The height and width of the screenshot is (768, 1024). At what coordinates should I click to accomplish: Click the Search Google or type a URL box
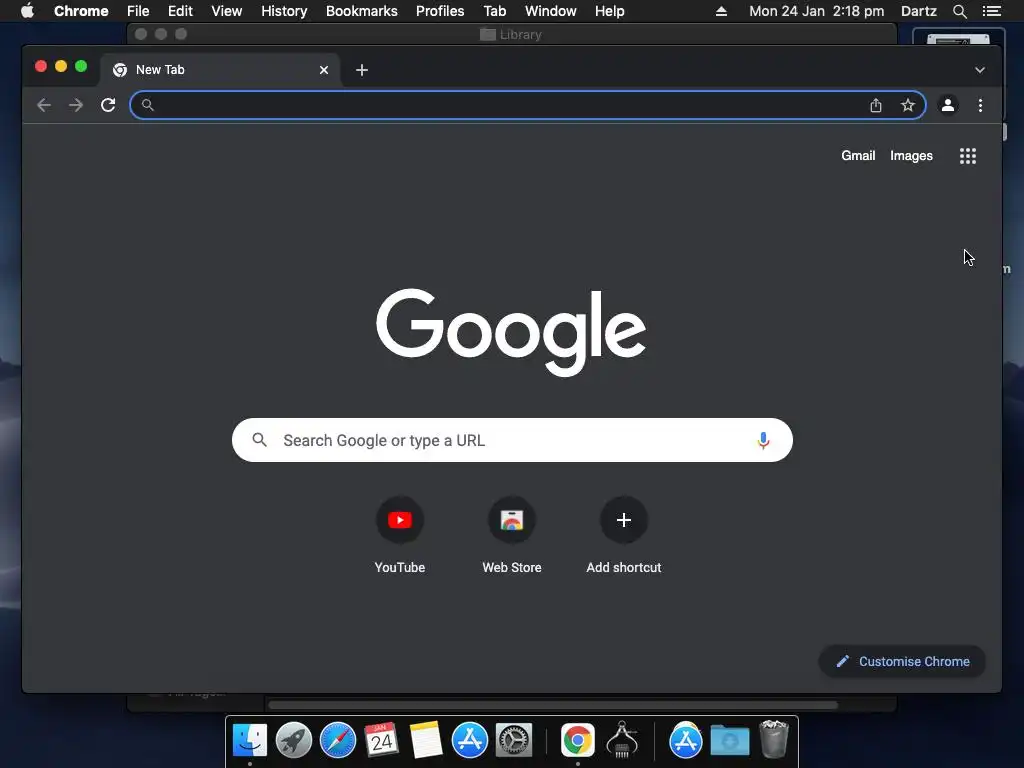pos(512,440)
